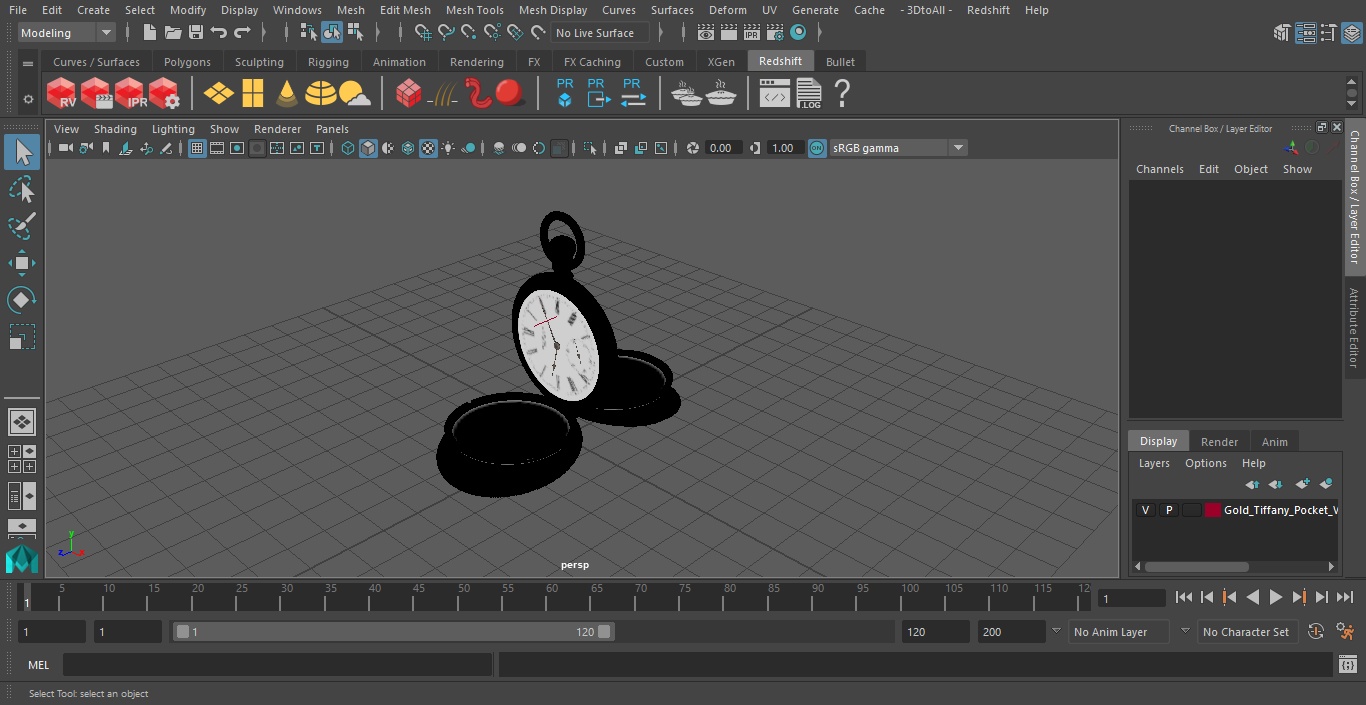The width and height of the screenshot is (1366, 705).
Task: Open the Channels menu in Channel Box
Action: point(1159,169)
